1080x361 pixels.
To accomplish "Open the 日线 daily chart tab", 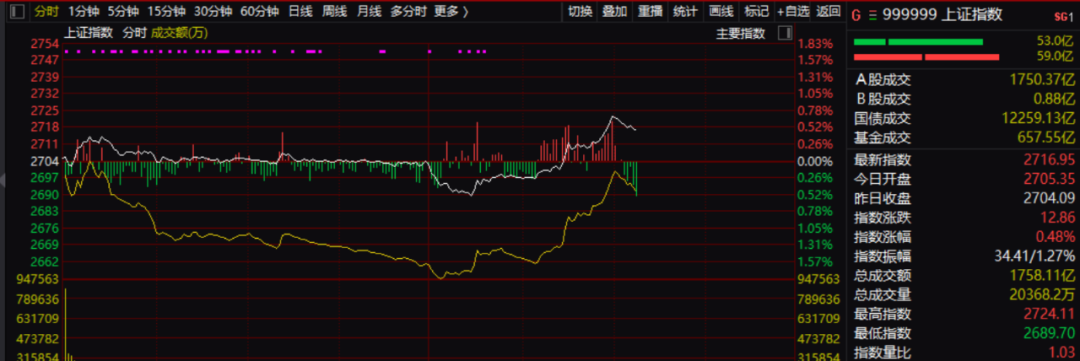I will click(300, 11).
